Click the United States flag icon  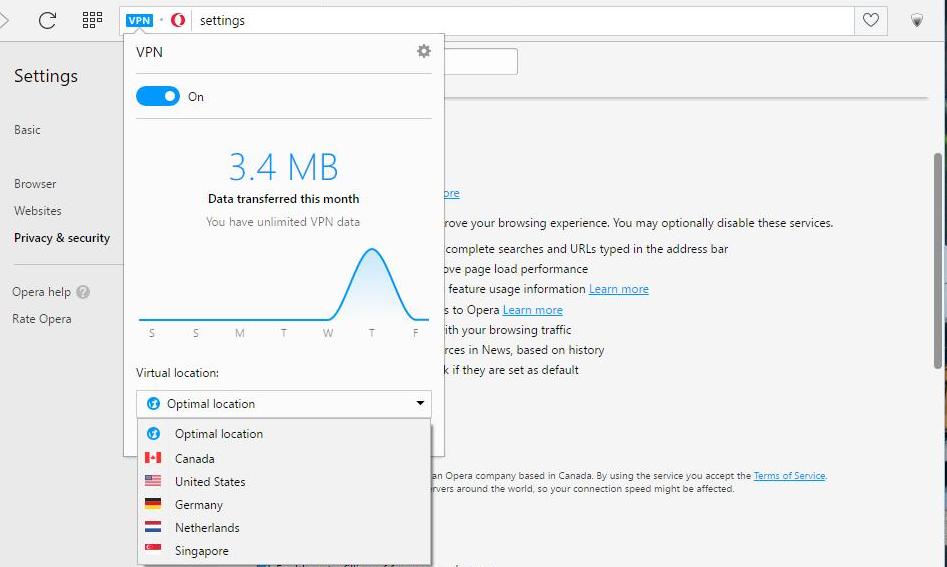tap(153, 481)
